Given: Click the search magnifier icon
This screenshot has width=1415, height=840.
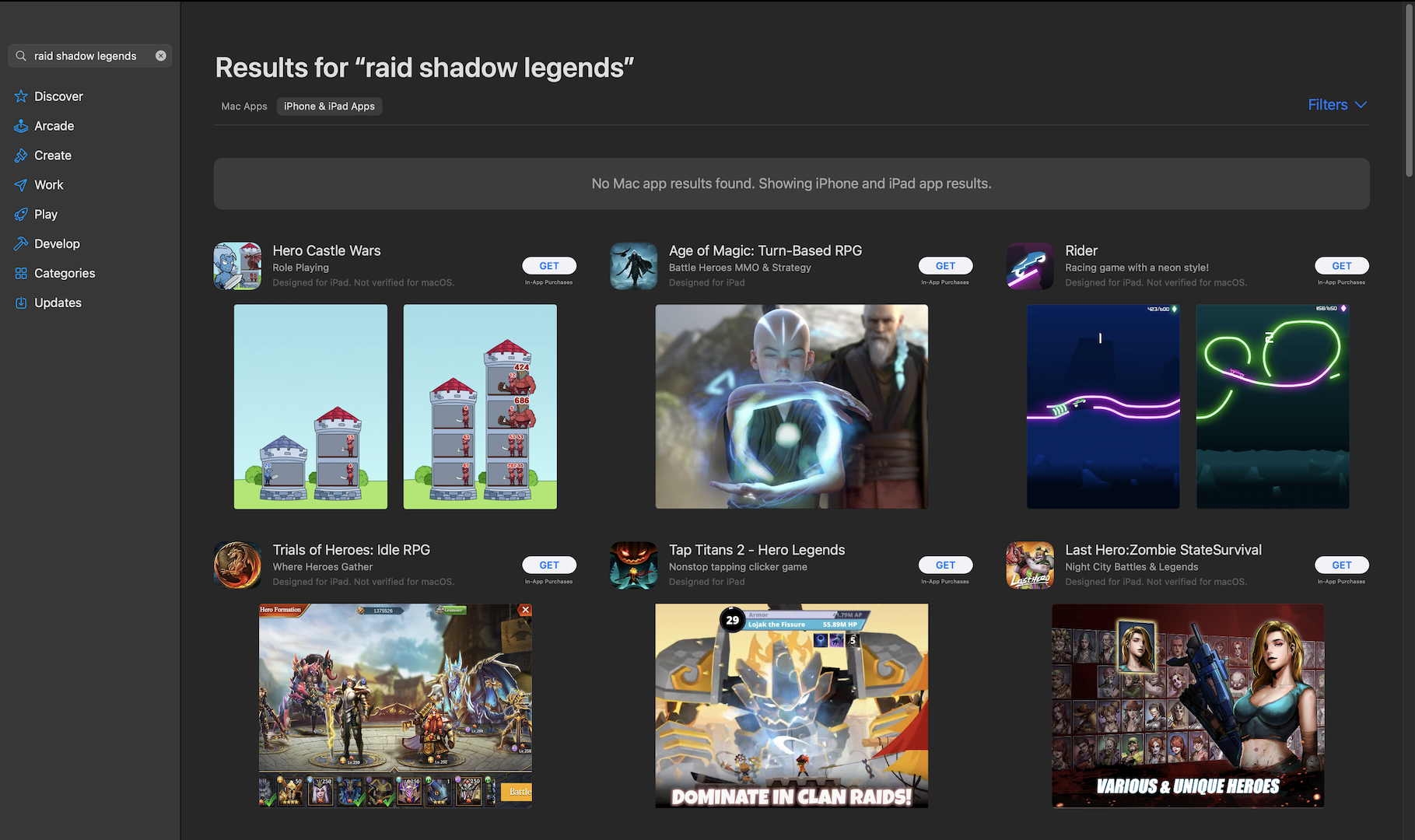Looking at the screenshot, I should (x=21, y=56).
